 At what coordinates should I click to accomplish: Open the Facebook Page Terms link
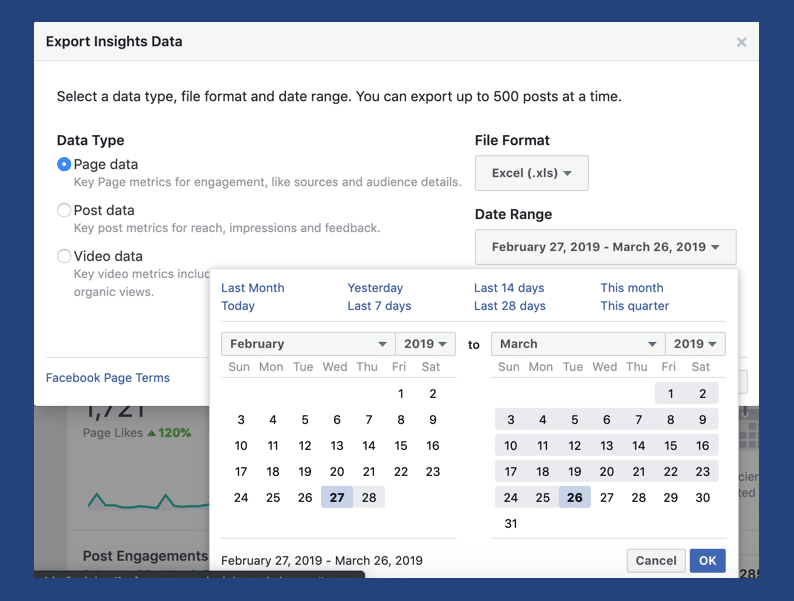(x=108, y=378)
